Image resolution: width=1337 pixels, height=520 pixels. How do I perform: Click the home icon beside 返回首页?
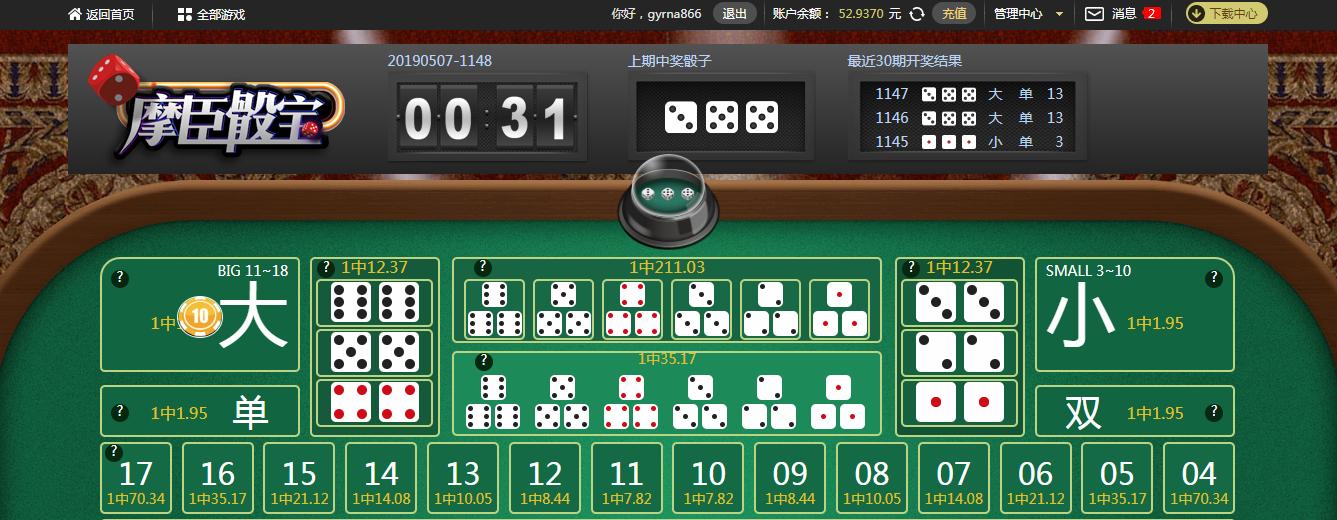pos(75,14)
